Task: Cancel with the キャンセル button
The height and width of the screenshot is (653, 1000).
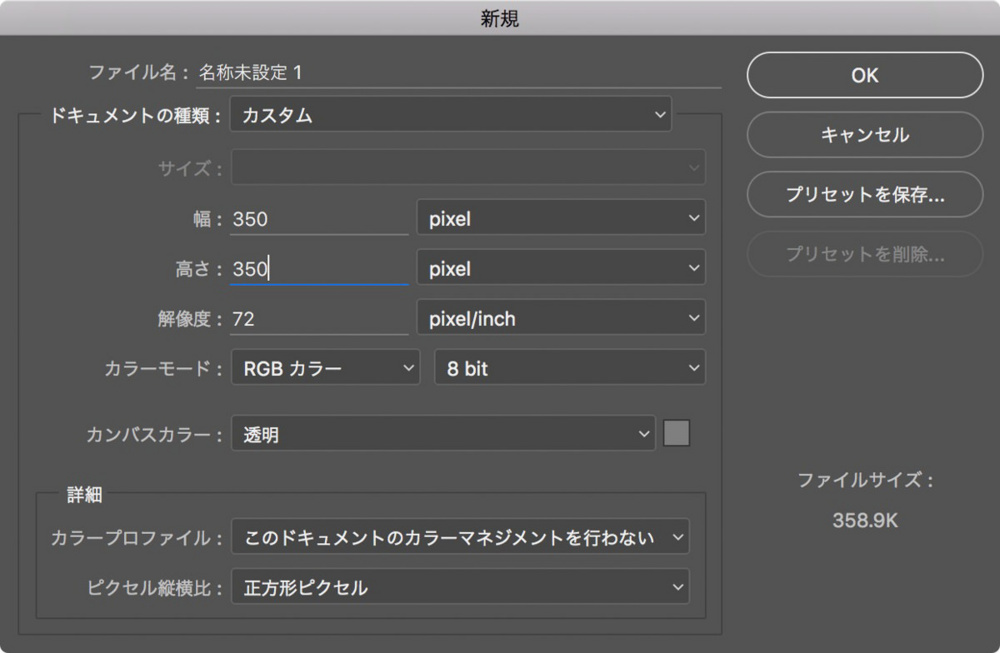Action: [x=864, y=135]
